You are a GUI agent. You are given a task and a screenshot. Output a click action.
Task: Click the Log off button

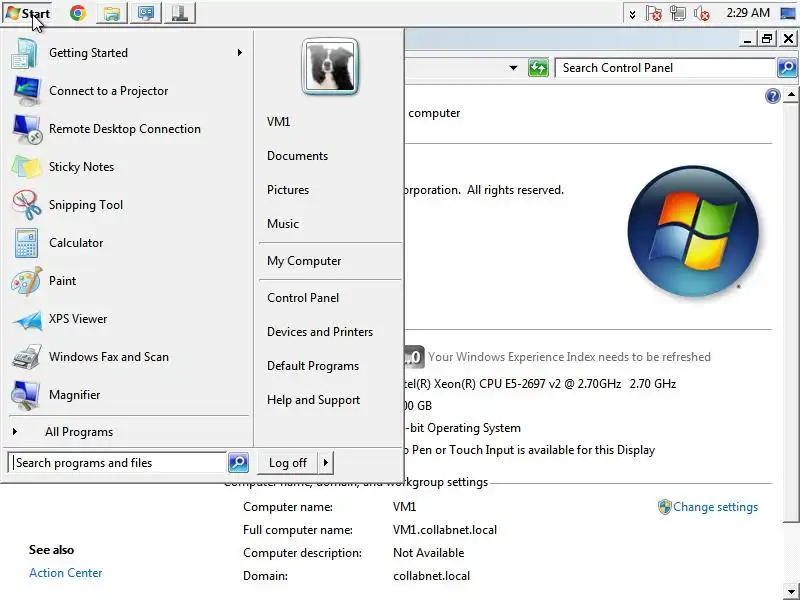click(x=288, y=463)
